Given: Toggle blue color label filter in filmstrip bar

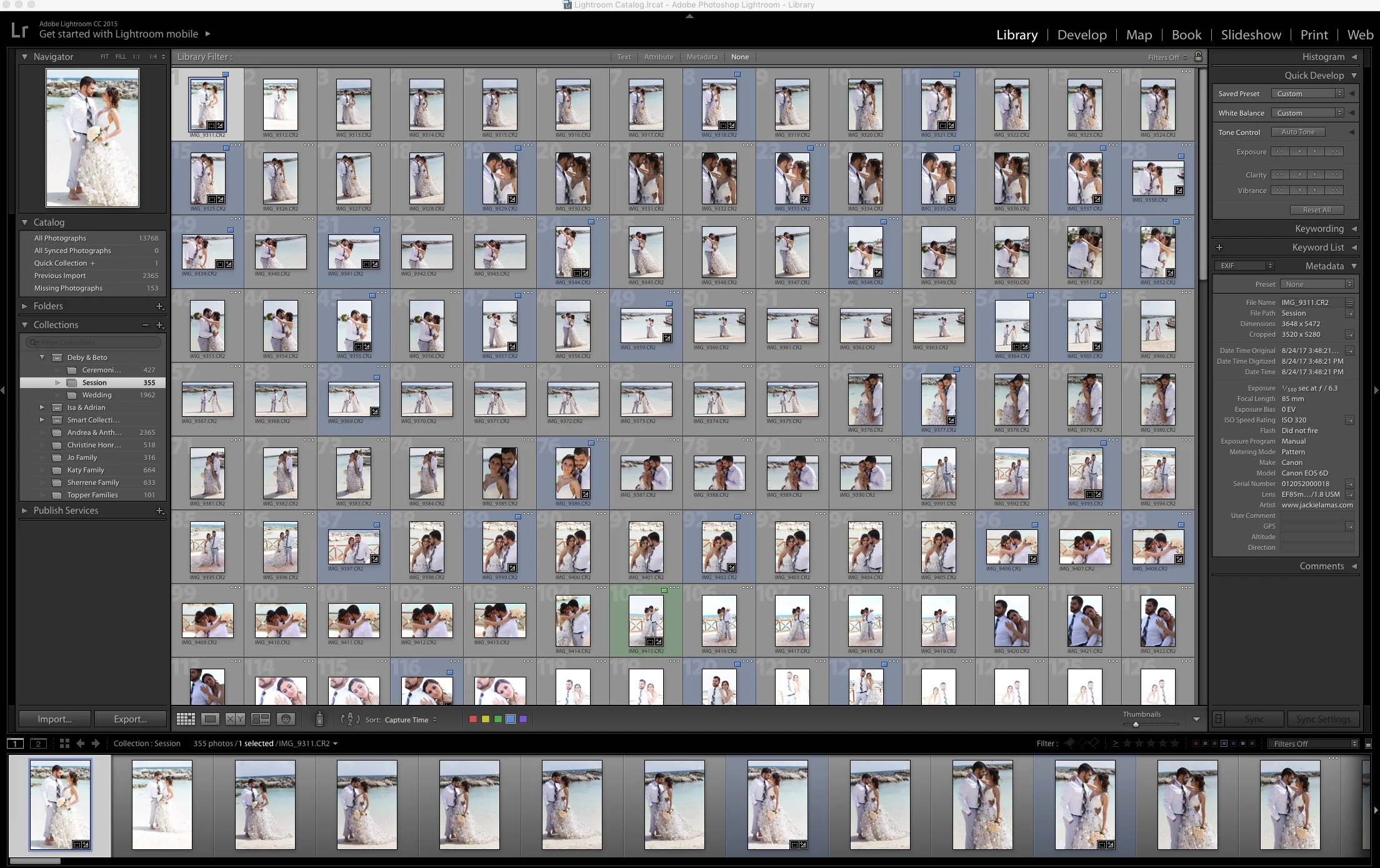Looking at the screenshot, I should 1224,744.
